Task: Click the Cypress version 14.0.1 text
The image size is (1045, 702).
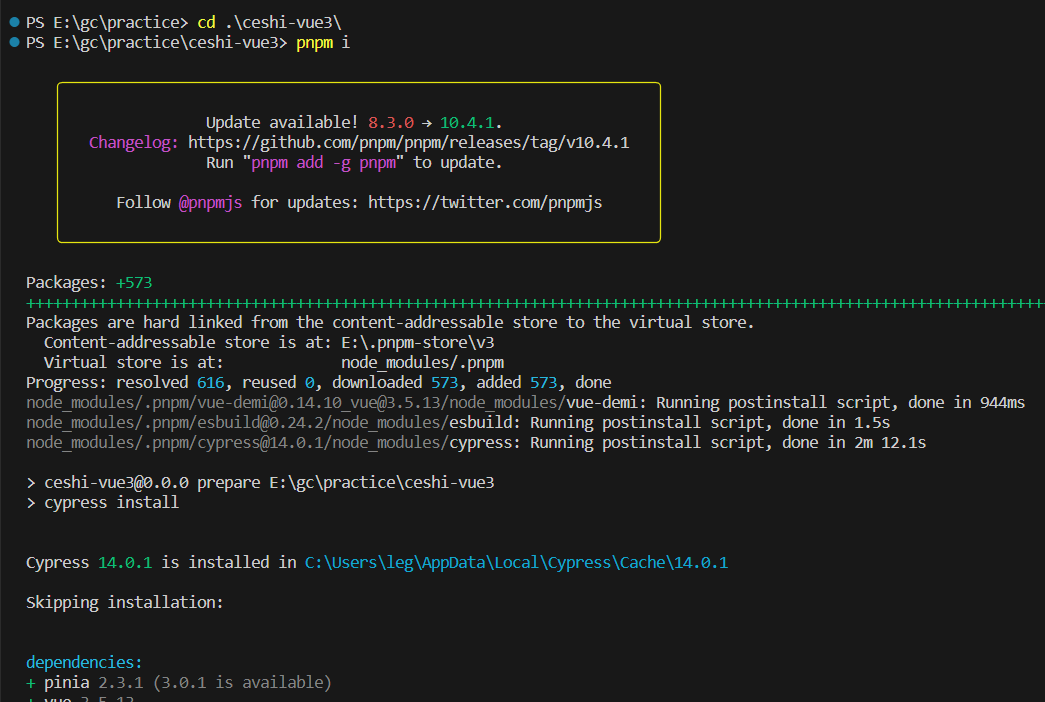Action: coord(125,563)
